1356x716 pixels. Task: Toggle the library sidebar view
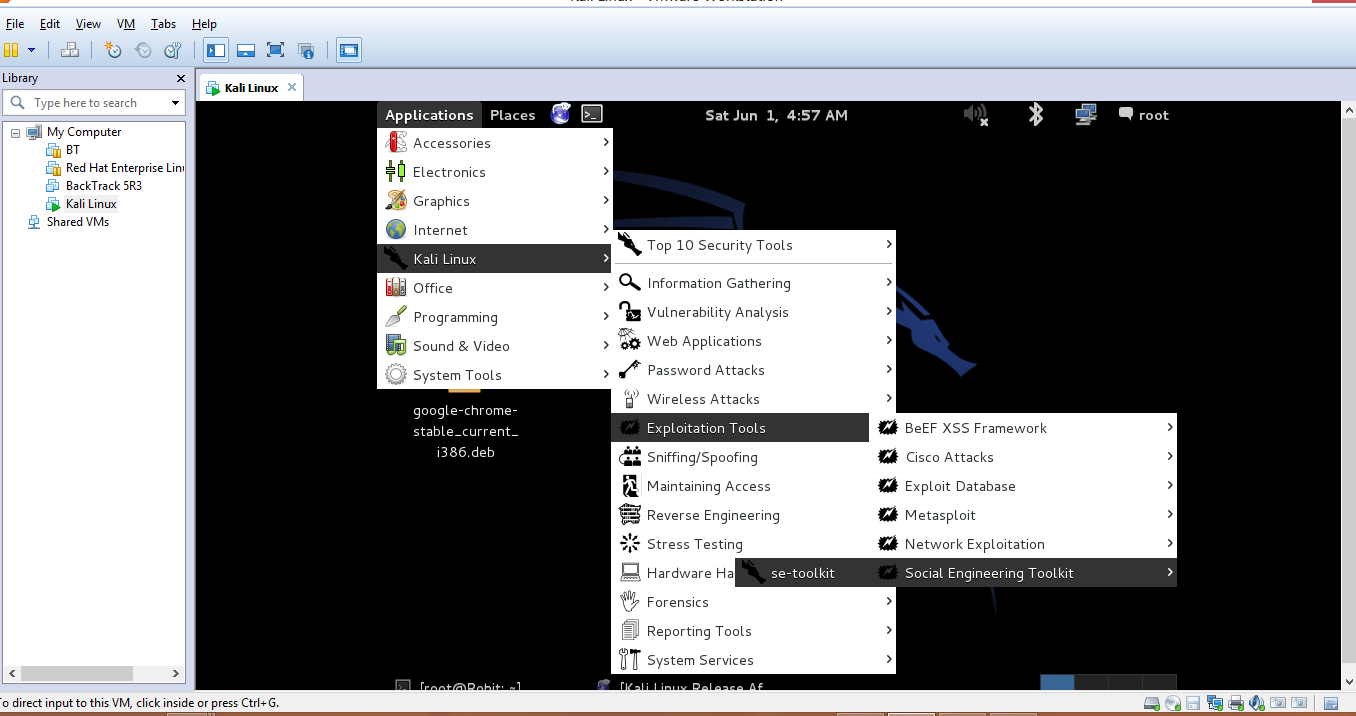tap(215, 50)
